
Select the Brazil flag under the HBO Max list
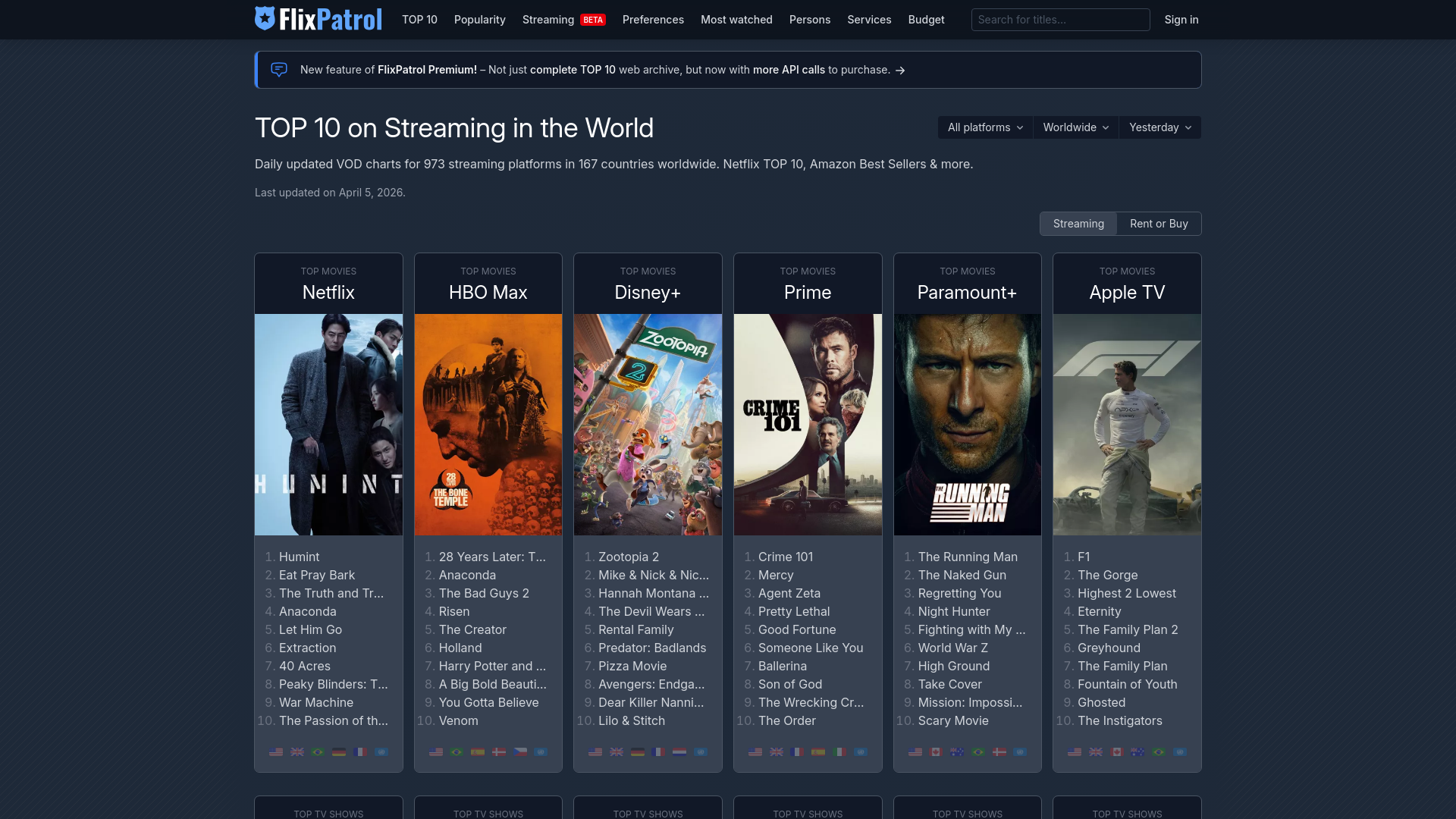[x=457, y=752]
